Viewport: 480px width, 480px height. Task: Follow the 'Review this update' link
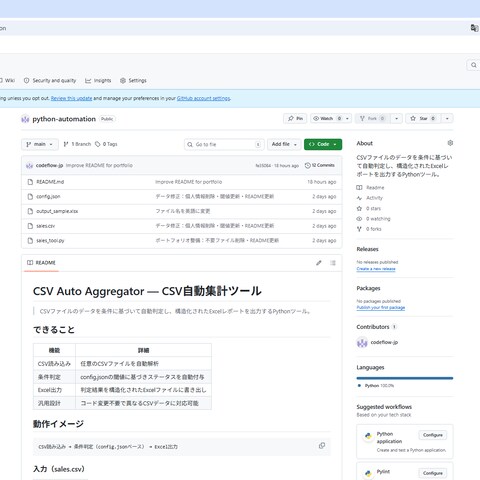click(x=71, y=98)
